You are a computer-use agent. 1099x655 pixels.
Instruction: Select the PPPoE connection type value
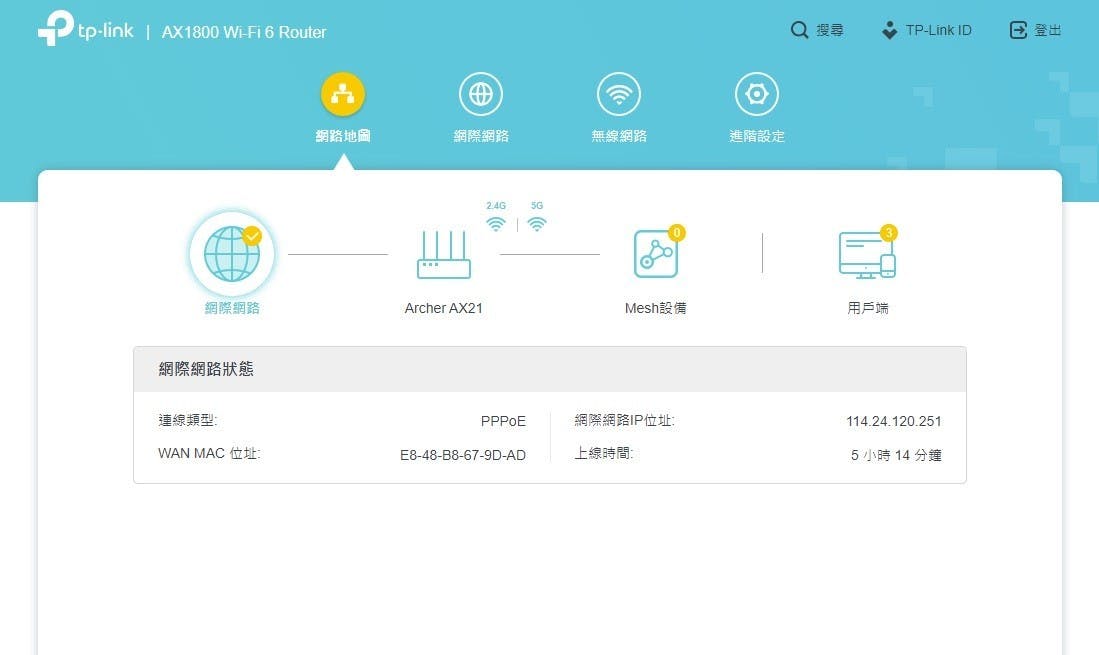pos(503,421)
